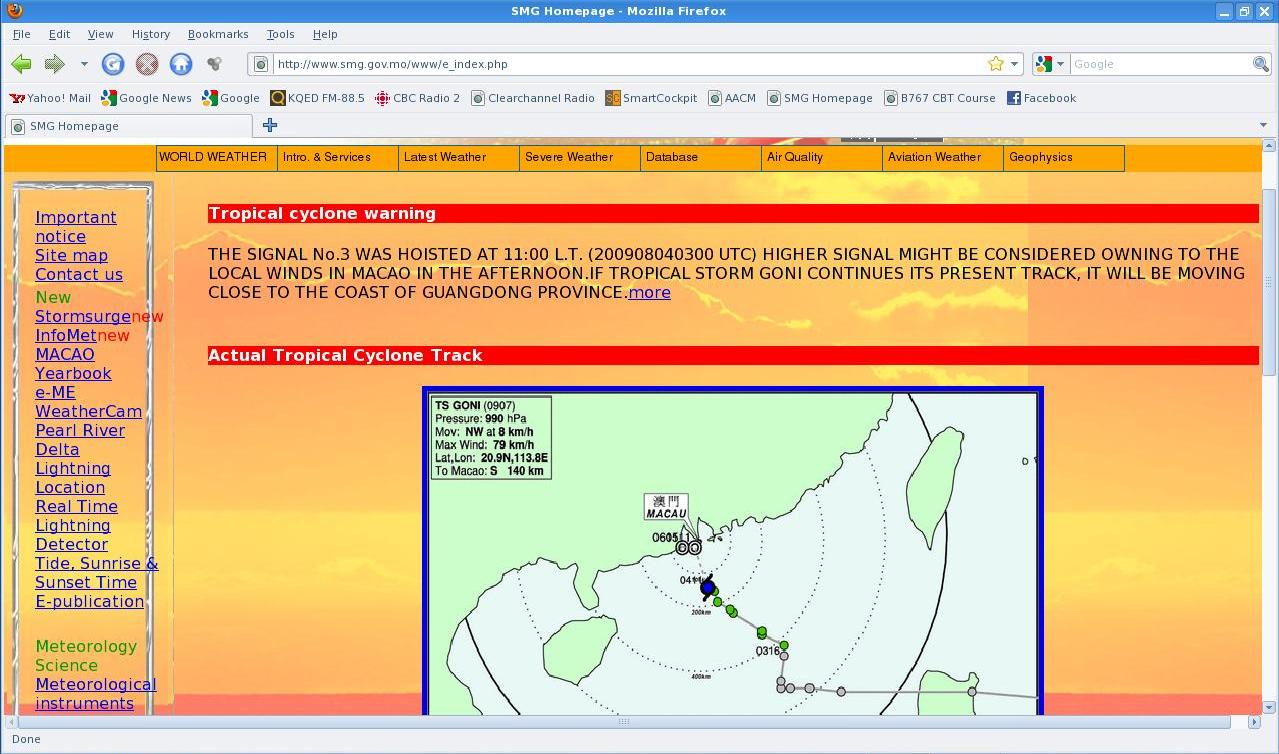The width and height of the screenshot is (1279, 754).
Task: Follow the Important notice link
Action: 75,227
